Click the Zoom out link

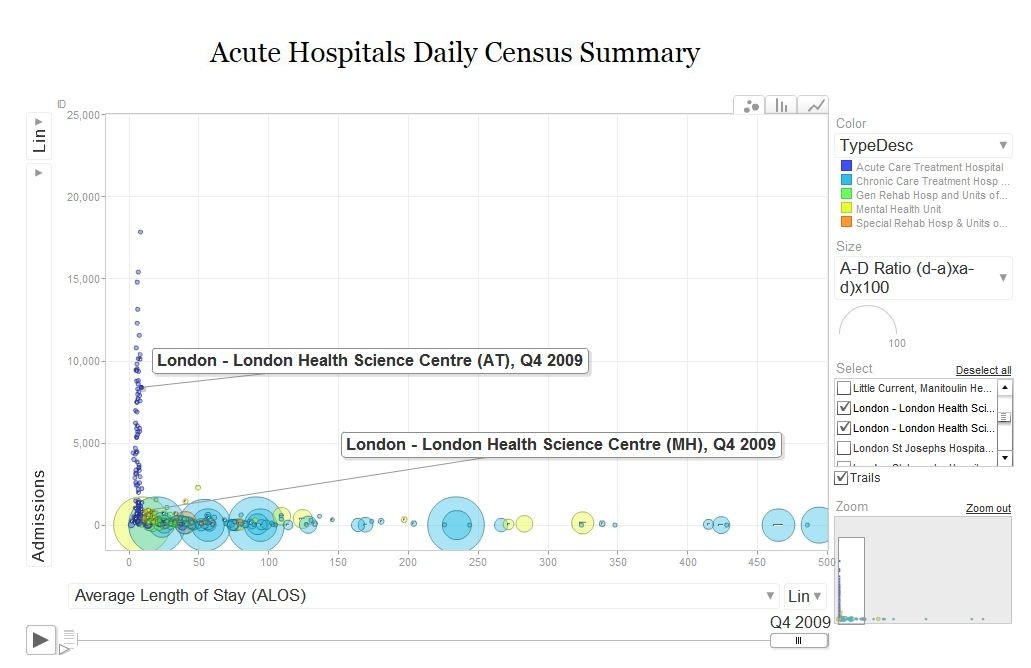point(988,508)
